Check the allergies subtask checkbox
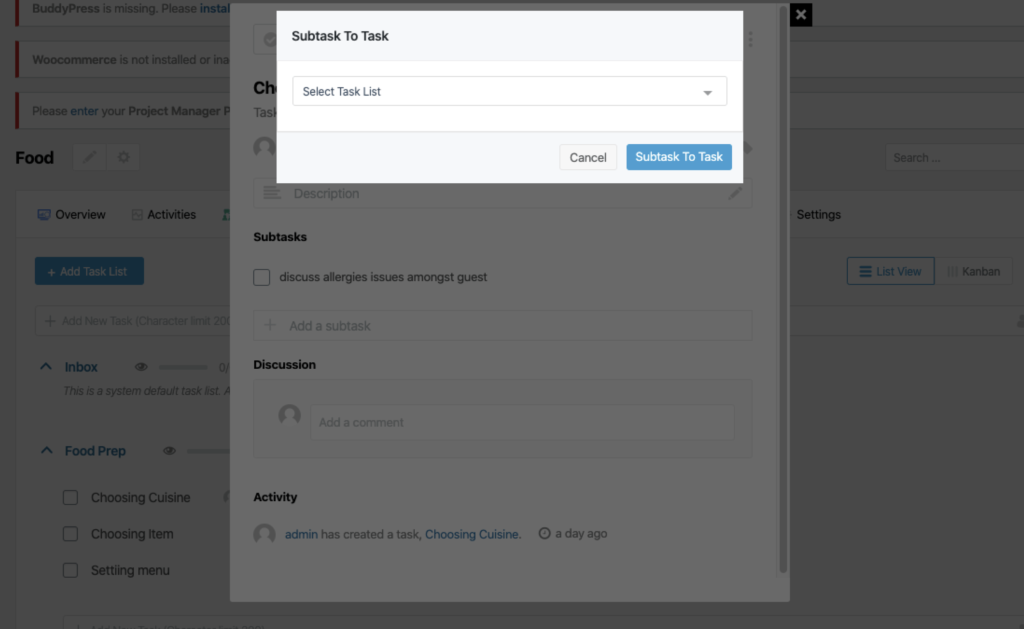The height and width of the screenshot is (629, 1024). tap(262, 277)
